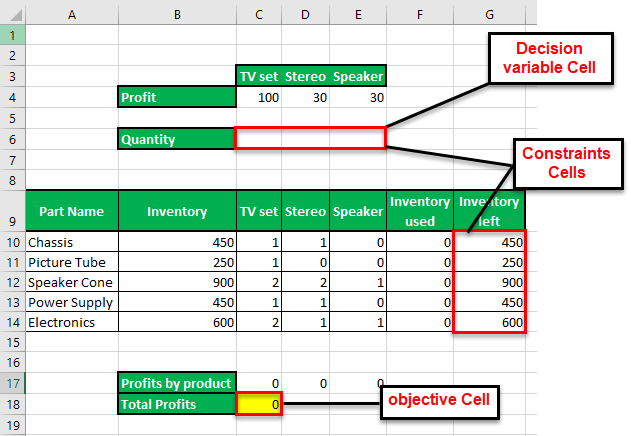This screenshot has width=631, height=436.
Task: Click Picture Tube inventory left value in G11
Action: (489, 262)
